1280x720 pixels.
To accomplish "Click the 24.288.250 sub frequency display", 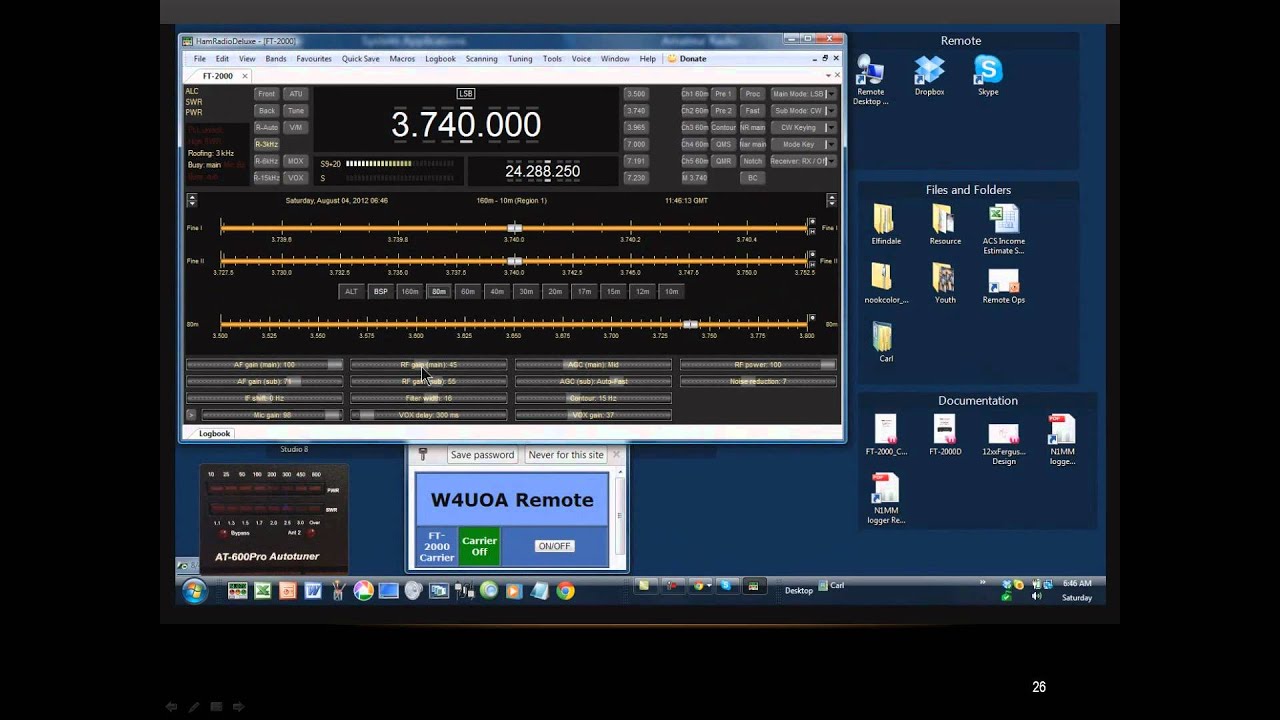I will [x=542, y=171].
